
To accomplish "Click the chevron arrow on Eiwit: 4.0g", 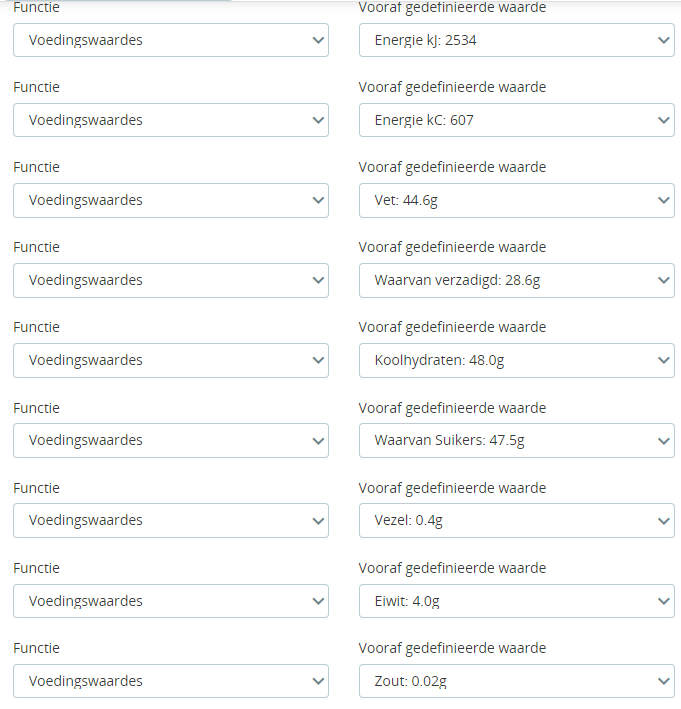I will coord(665,601).
